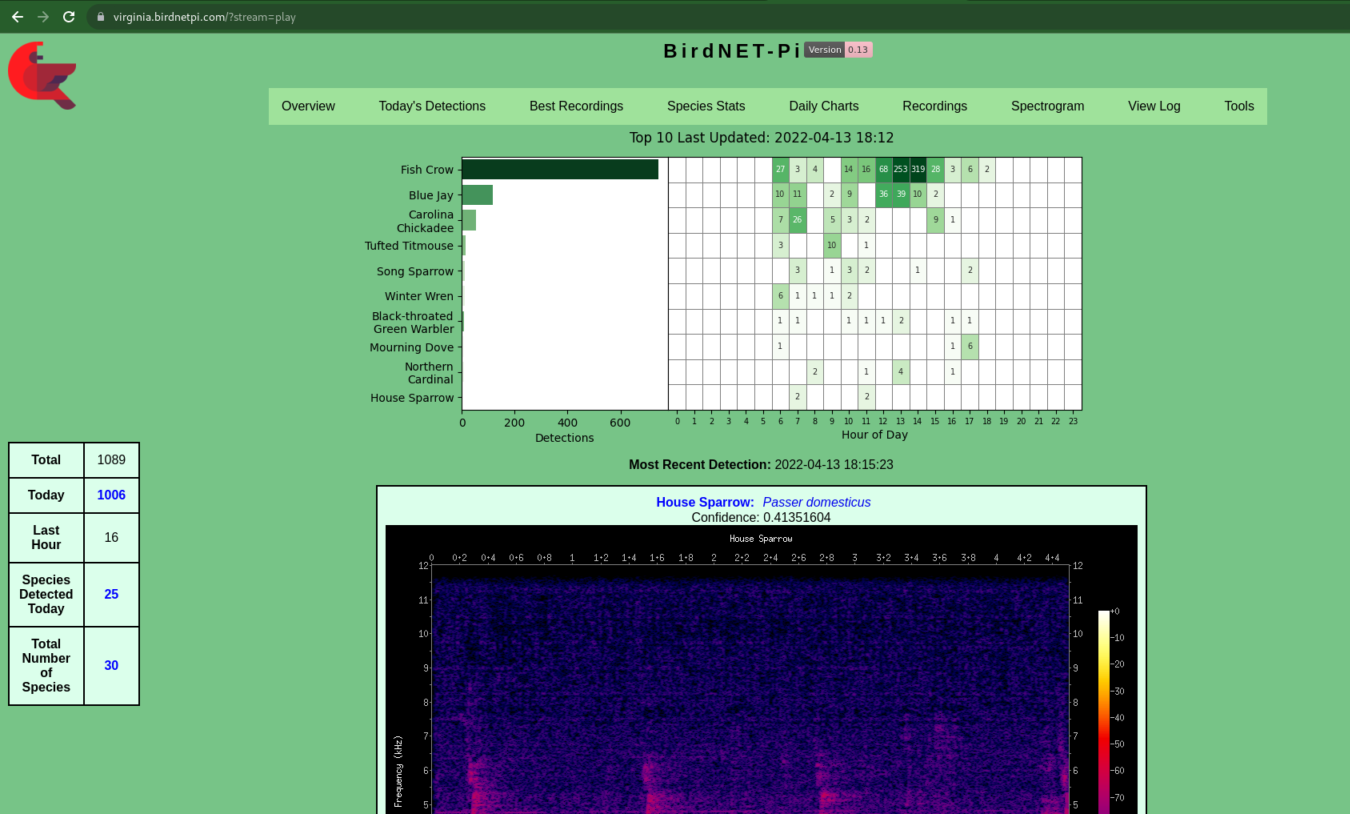Switch to the Spectrogram tab
This screenshot has width=1350, height=814.
tap(1047, 106)
